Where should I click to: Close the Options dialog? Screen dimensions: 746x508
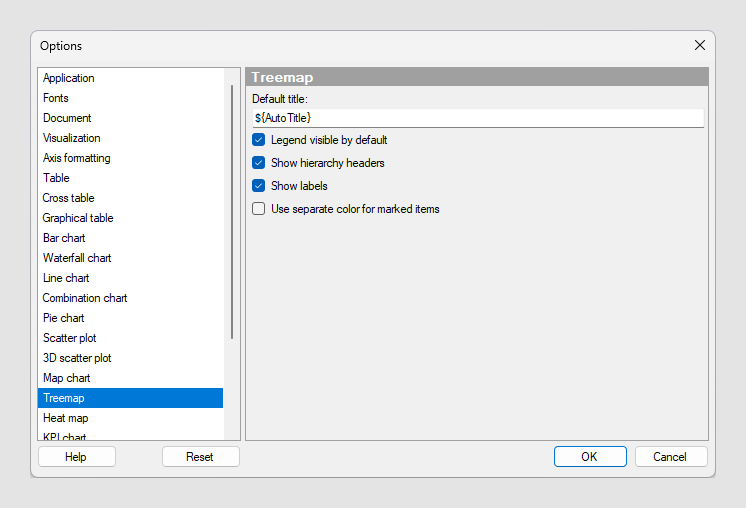(x=699, y=45)
